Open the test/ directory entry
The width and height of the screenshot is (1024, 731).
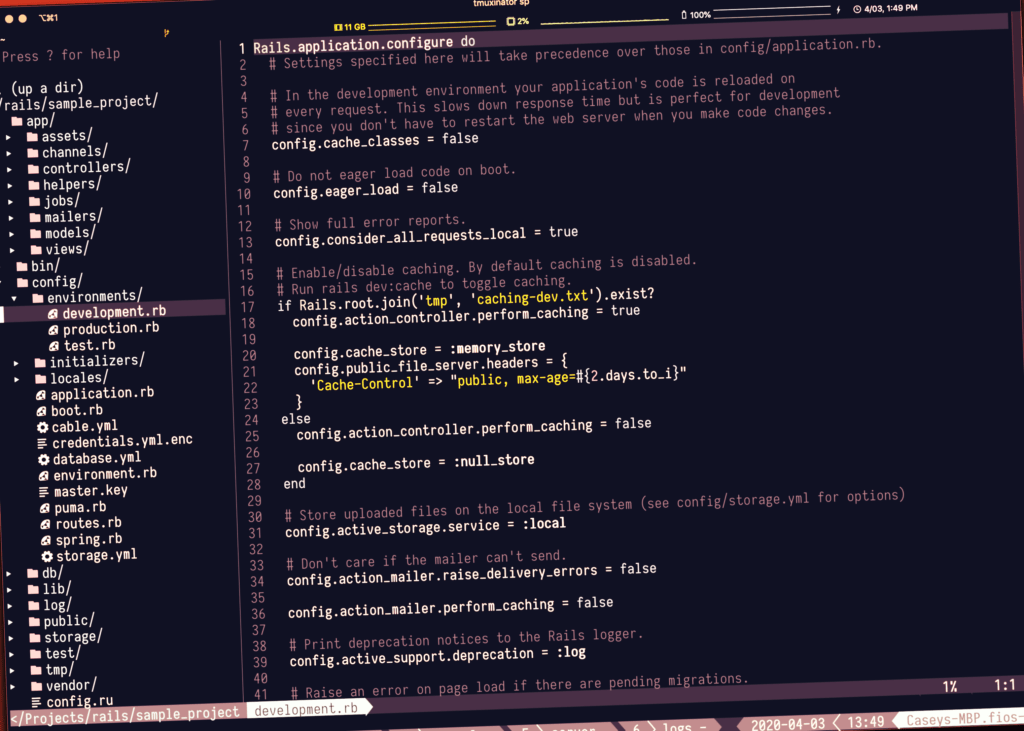click(63, 653)
